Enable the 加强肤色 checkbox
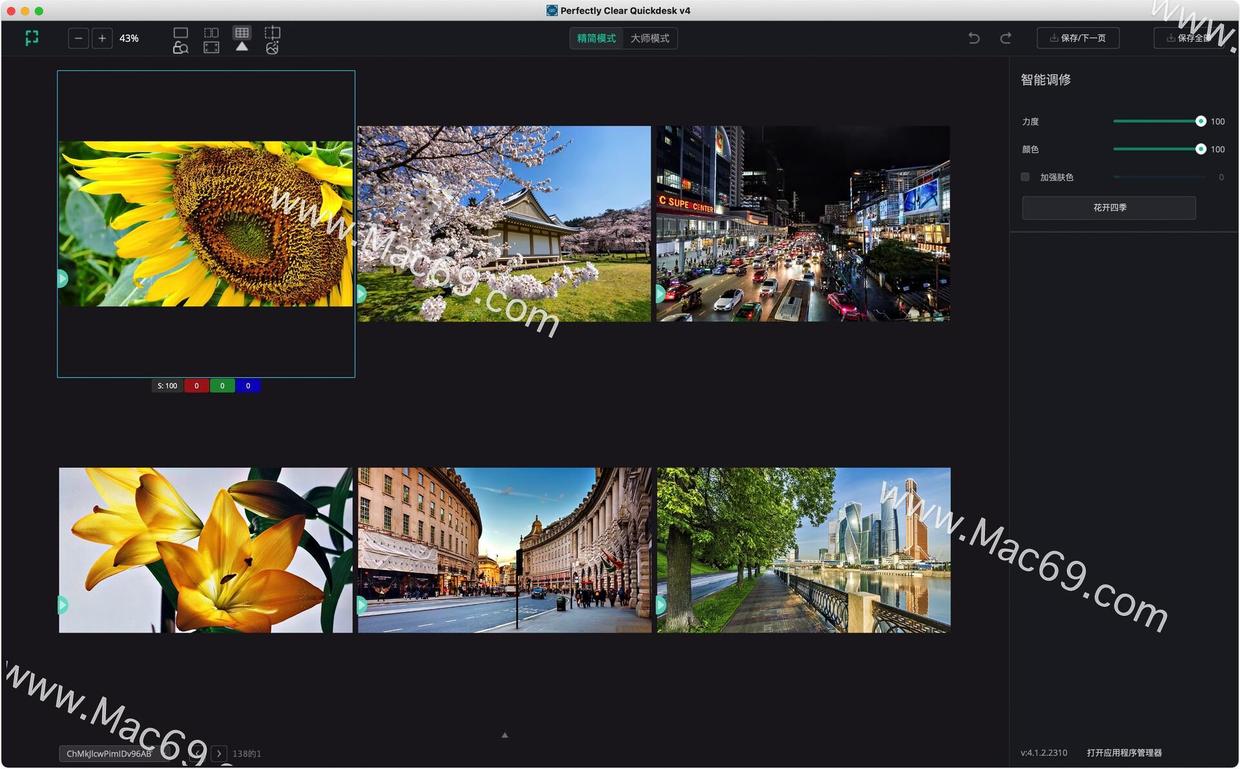The height and width of the screenshot is (769, 1240). 1025,176
